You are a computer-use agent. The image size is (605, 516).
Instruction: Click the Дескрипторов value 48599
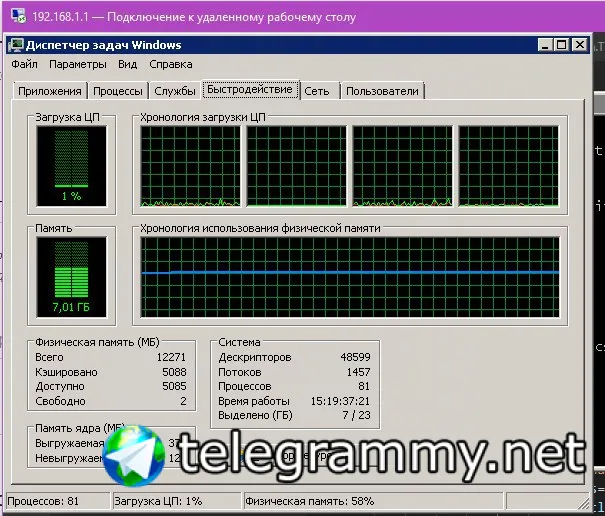(355, 357)
